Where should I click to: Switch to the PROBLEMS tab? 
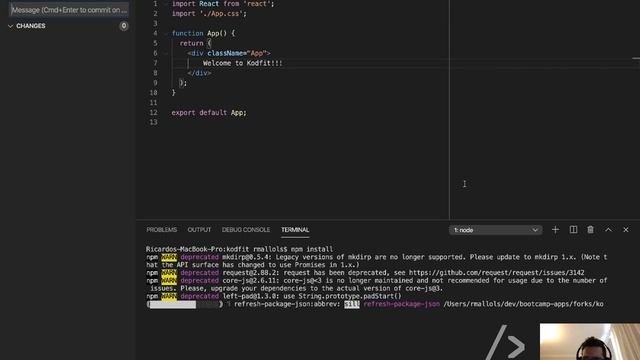point(162,230)
